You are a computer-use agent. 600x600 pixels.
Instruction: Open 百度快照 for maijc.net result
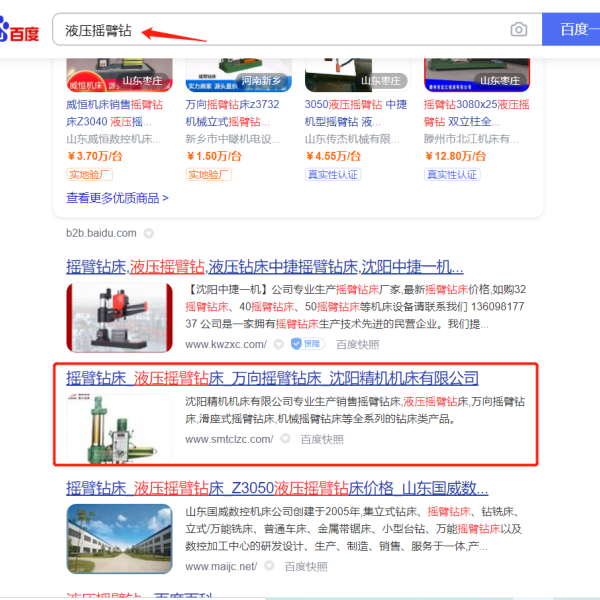coord(306,566)
